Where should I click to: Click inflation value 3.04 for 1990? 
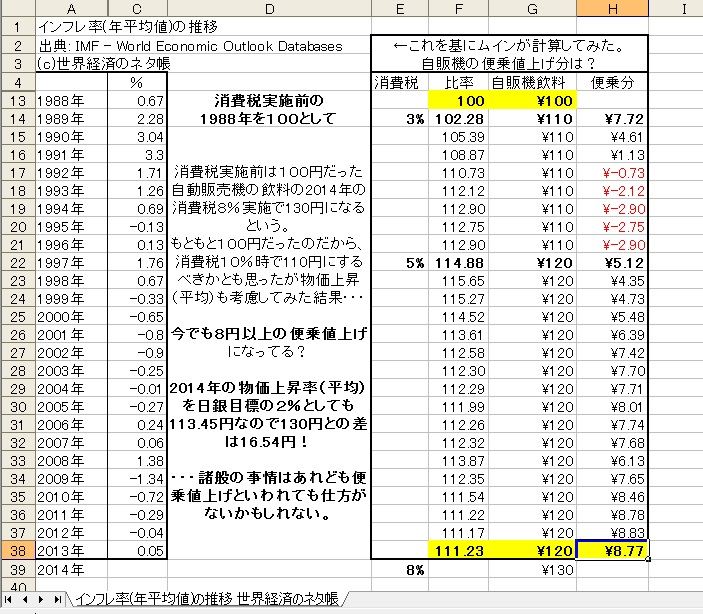point(137,137)
